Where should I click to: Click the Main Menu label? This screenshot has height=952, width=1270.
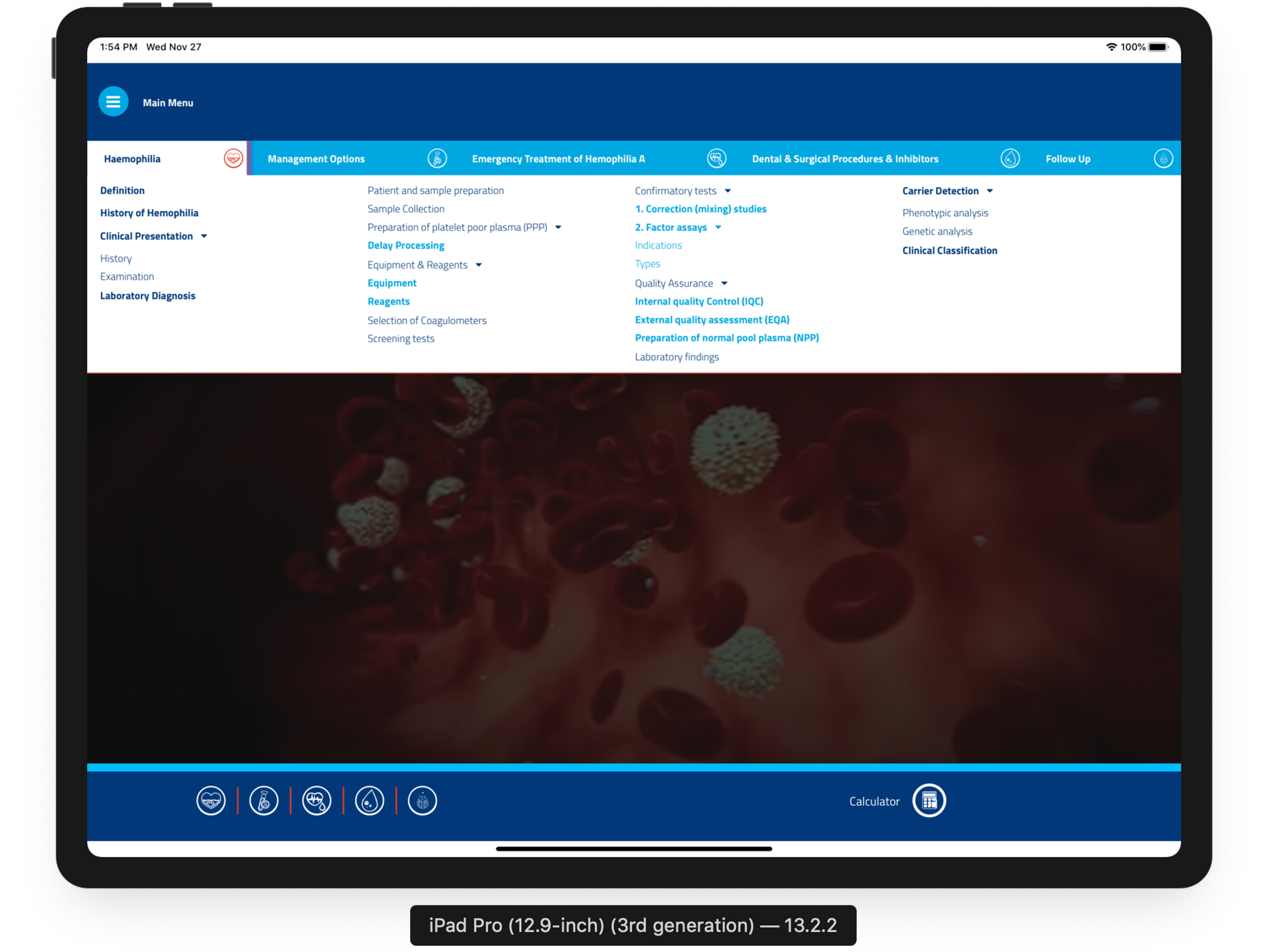168,103
